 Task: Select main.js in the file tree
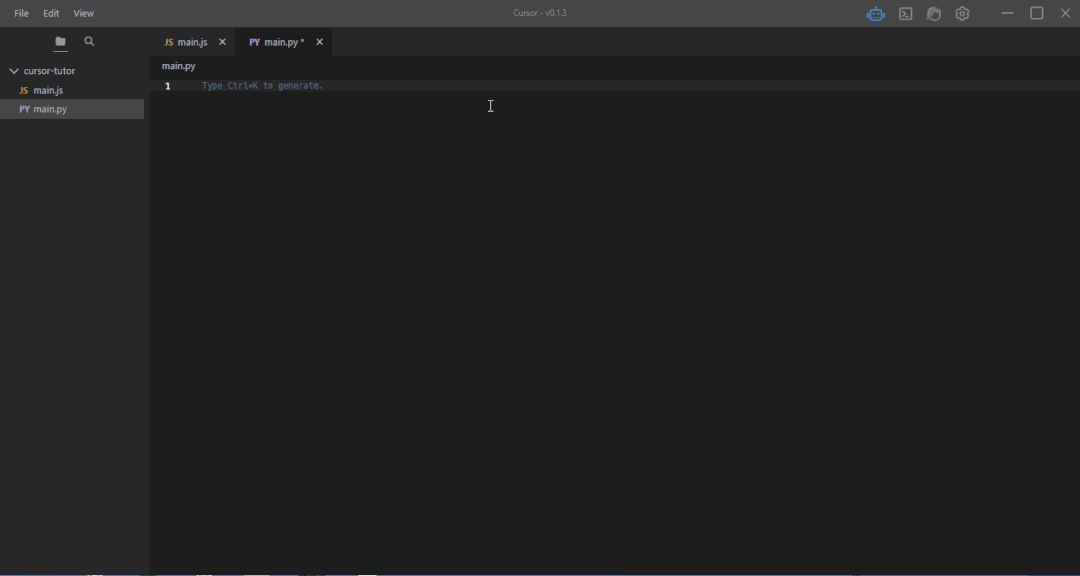[47, 90]
